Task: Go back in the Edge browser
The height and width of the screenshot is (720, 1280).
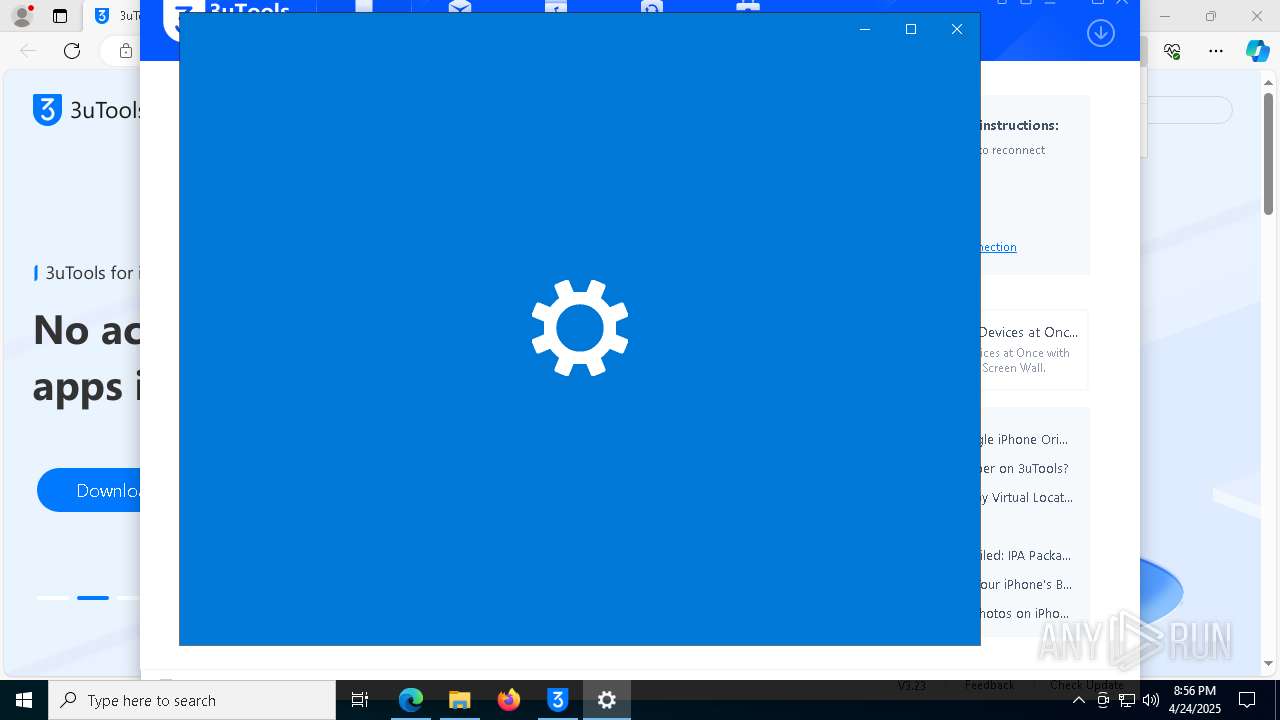Action: pos(28,51)
